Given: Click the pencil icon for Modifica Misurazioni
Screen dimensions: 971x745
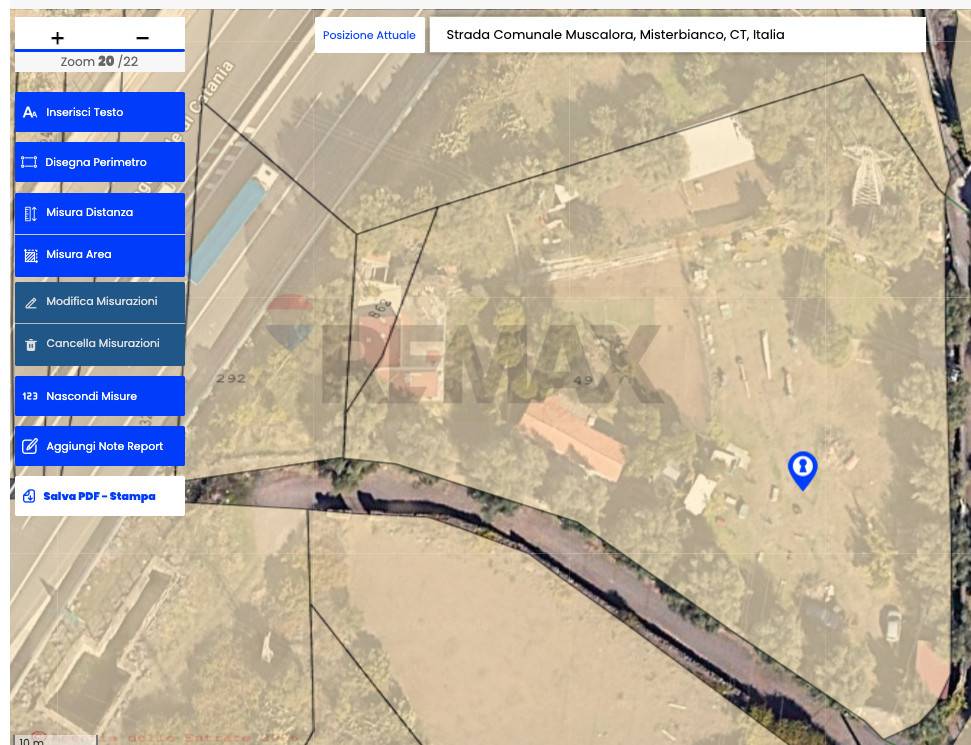Looking at the screenshot, I should coord(30,302).
